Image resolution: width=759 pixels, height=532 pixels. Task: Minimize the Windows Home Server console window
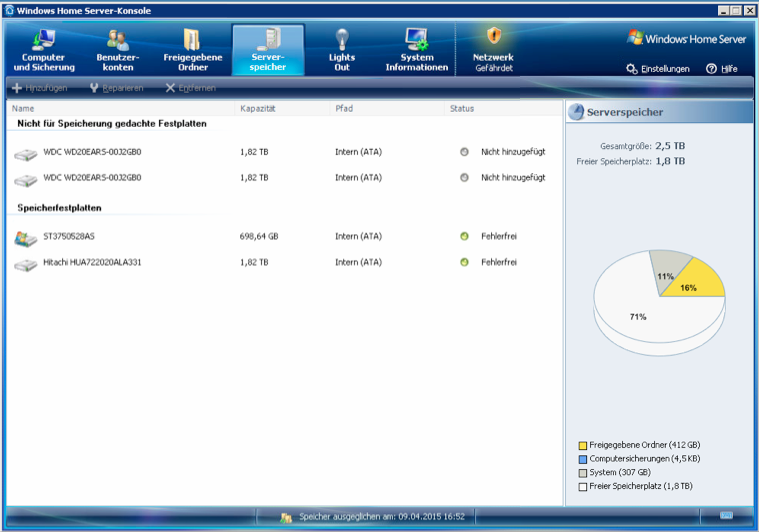coord(724,11)
